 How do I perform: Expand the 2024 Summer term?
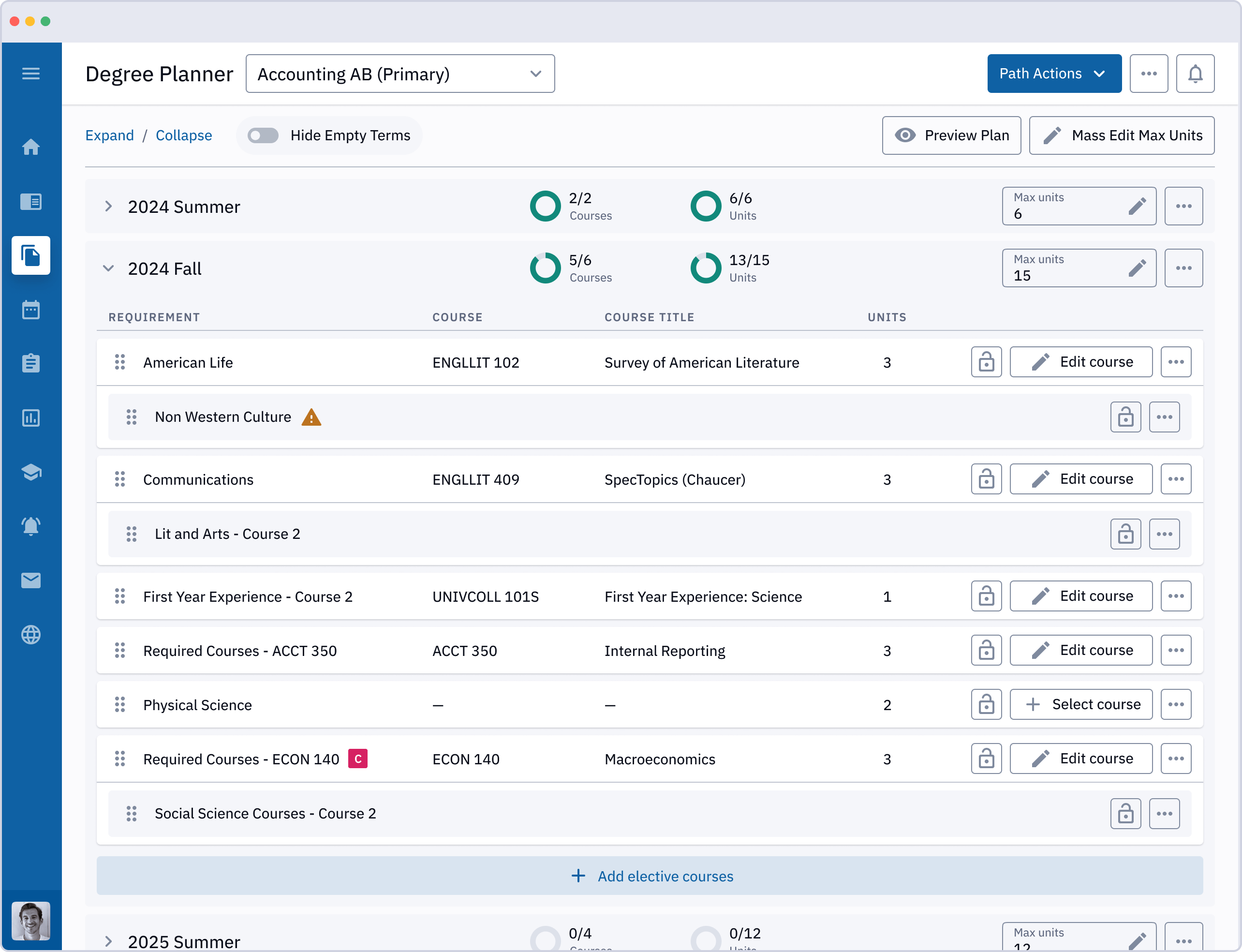tap(108, 206)
